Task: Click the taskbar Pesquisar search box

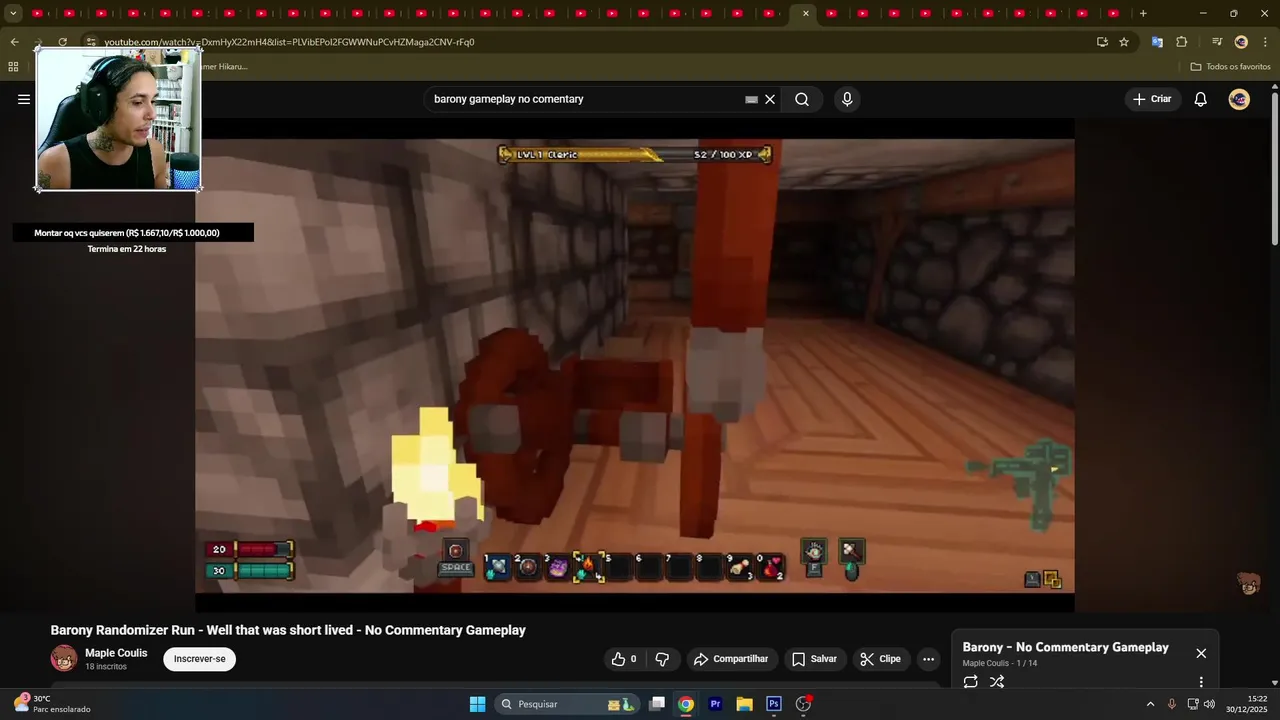Action: coord(567,704)
